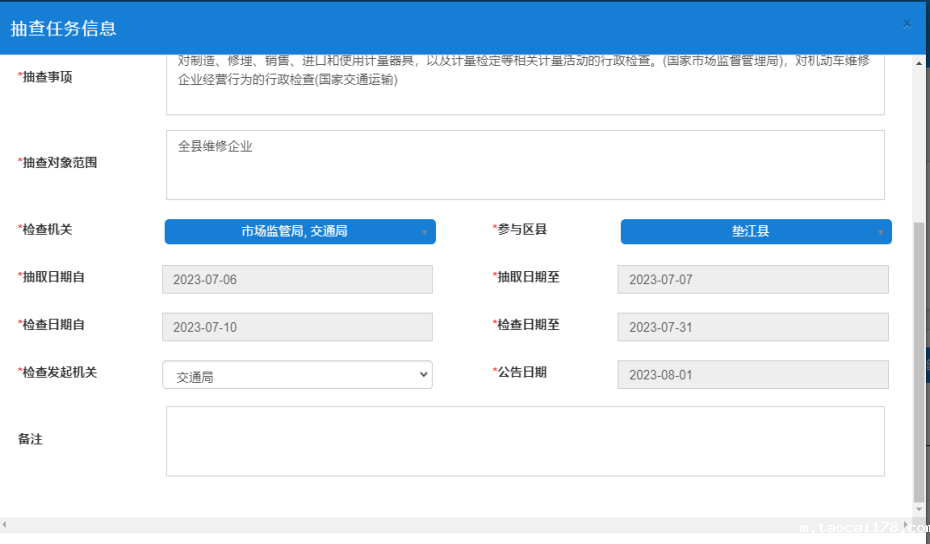930x544 pixels.
Task: Click the 抽取日期至 field showing 2023-07-07
Action: tap(752, 279)
